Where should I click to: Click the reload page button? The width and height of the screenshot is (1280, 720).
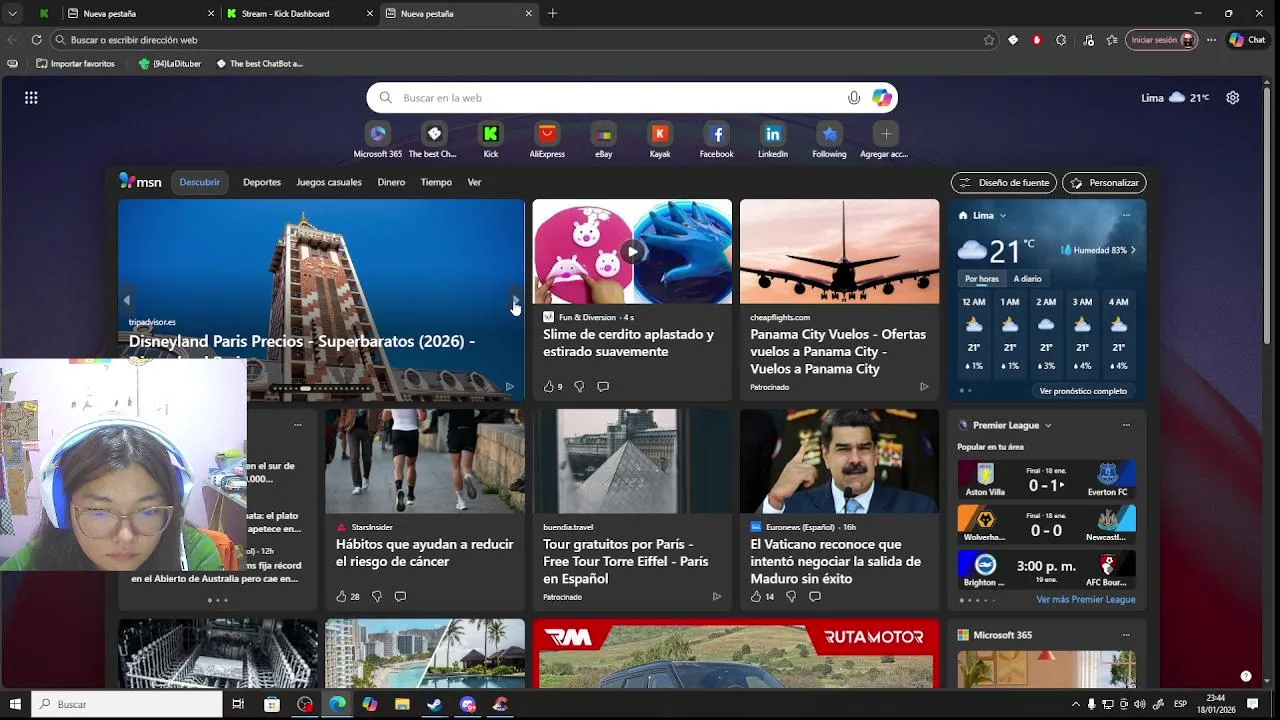[36, 40]
